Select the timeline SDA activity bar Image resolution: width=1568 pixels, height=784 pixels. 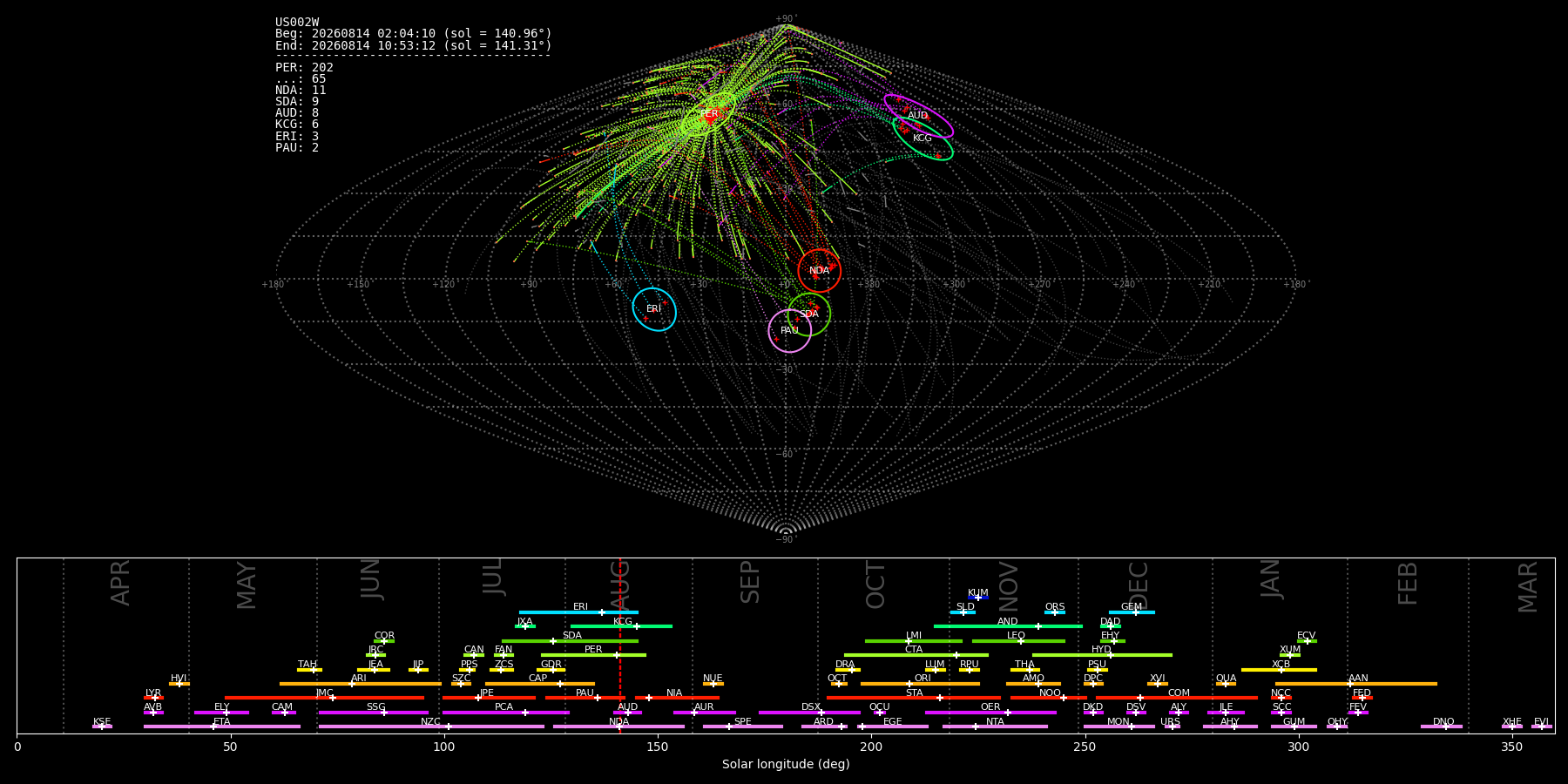[570, 641]
